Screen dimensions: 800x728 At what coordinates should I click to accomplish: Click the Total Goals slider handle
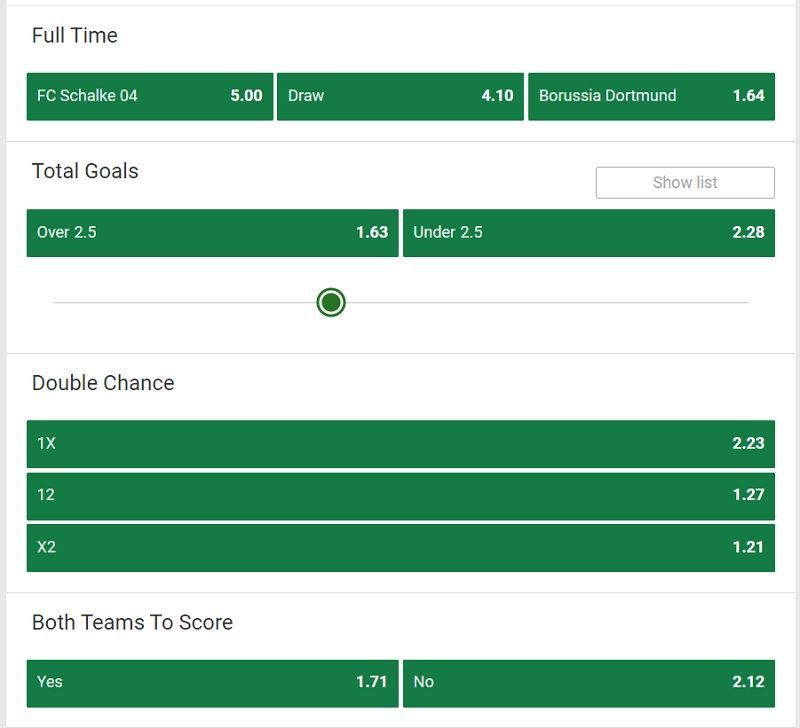click(331, 303)
